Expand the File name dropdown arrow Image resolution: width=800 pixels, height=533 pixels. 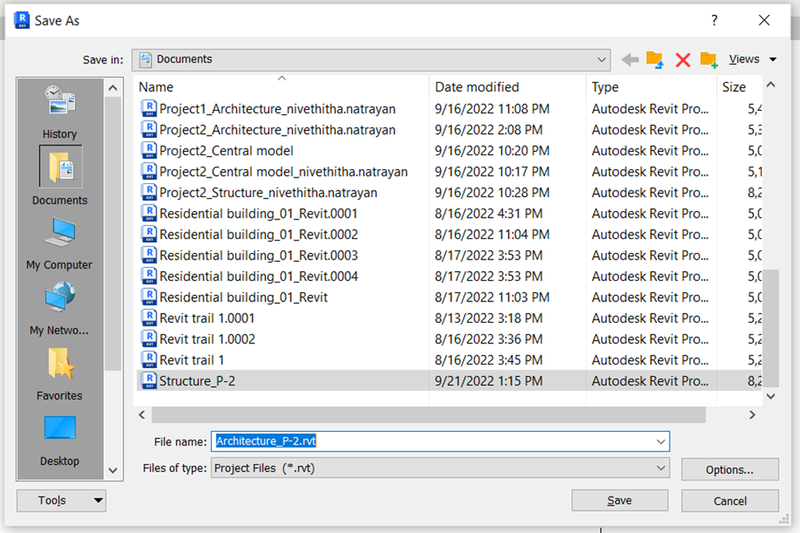click(x=661, y=441)
